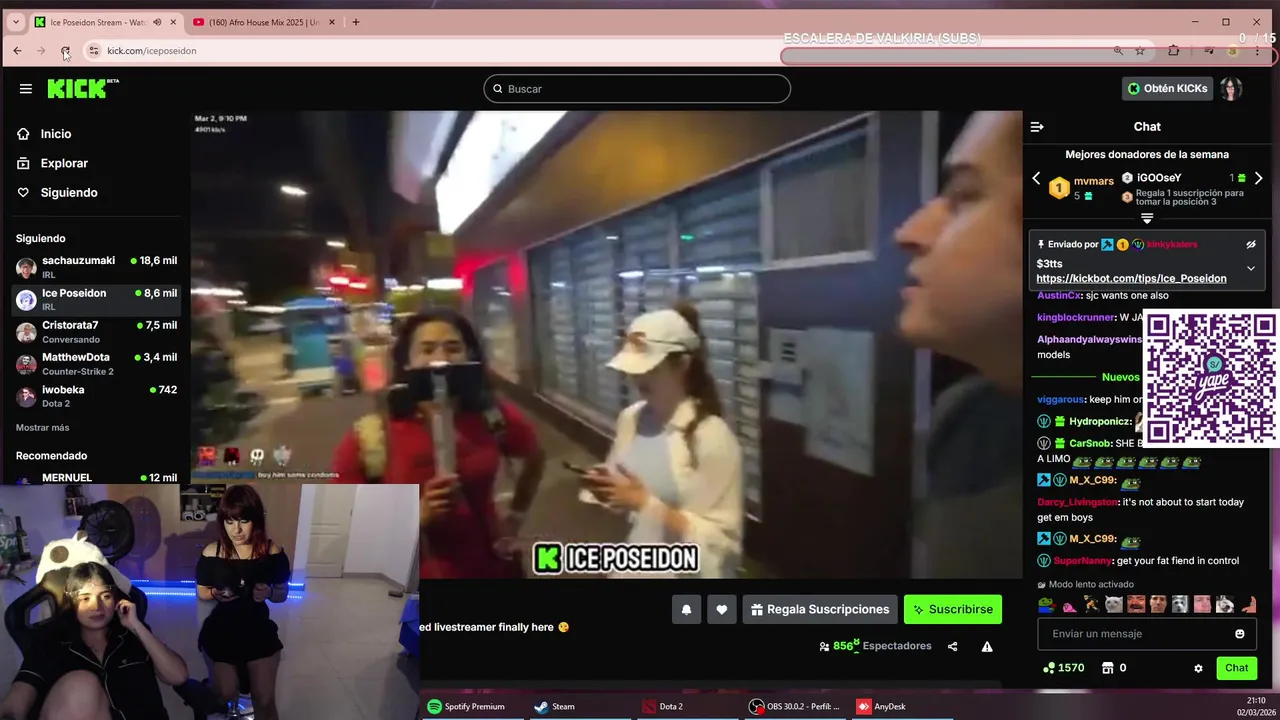Screen dimensions: 1280x720
Task: Open the emoji picker in chat input
Action: tap(1240, 634)
